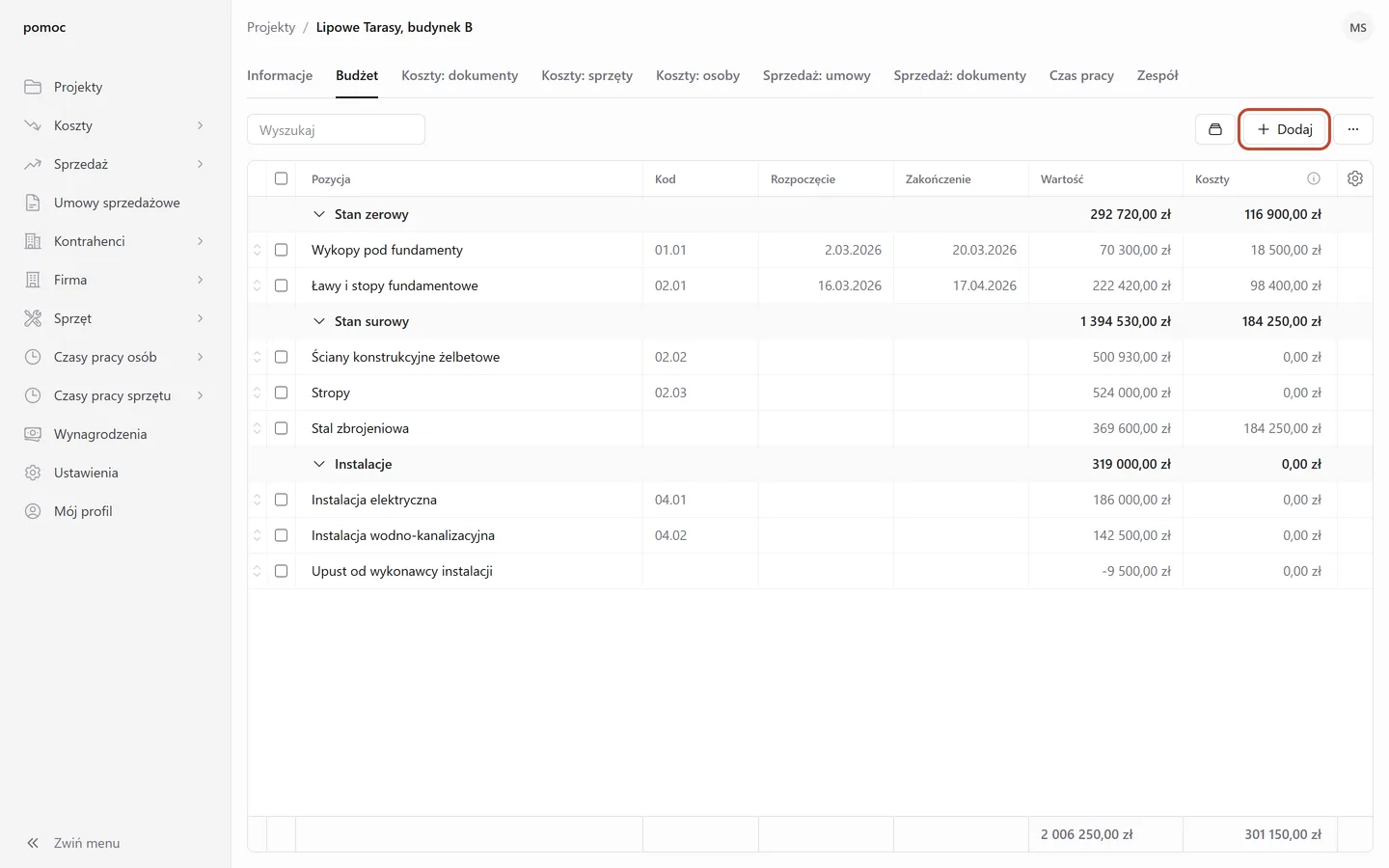Check the Wykopy pod fundamenty row checkbox

(x=282, y=250)
